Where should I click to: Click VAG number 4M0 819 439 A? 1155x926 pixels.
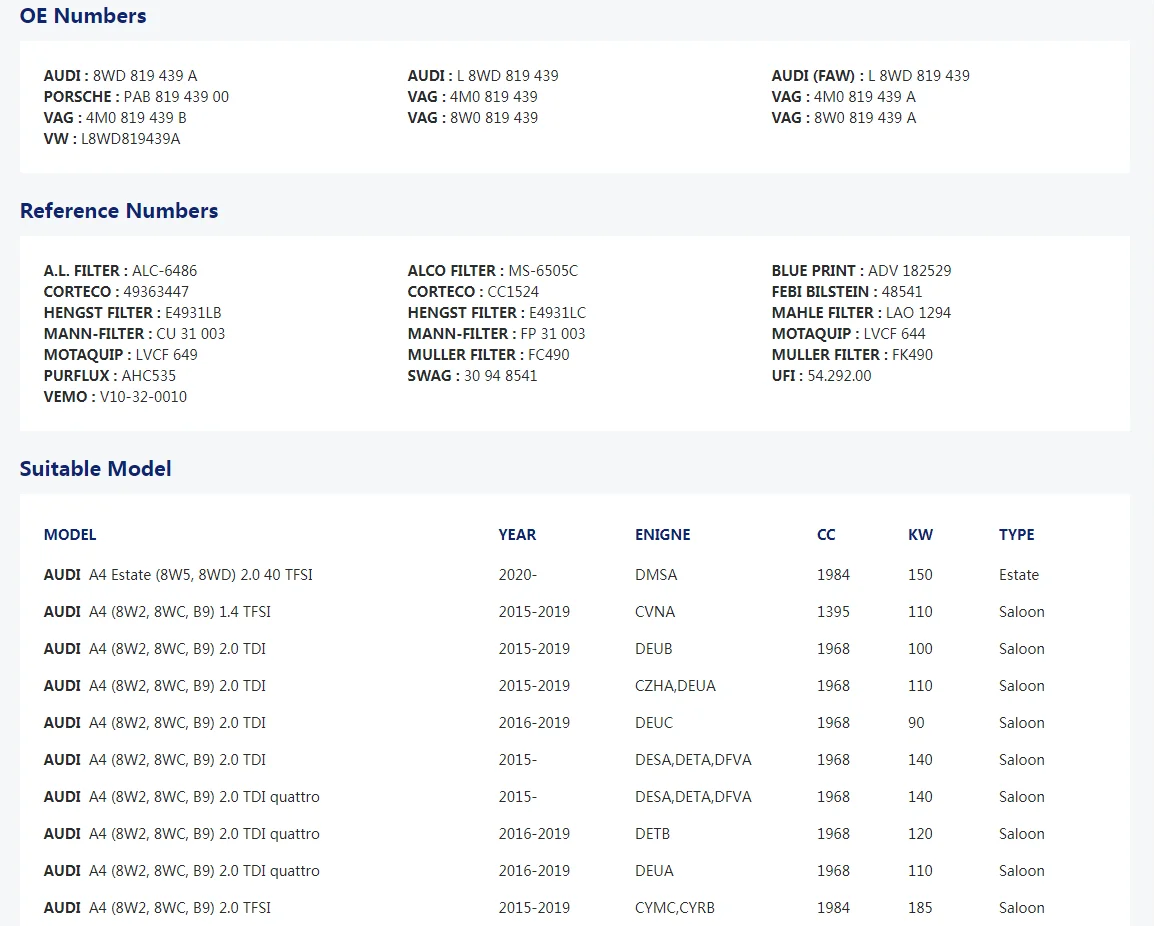pos(843,97)
